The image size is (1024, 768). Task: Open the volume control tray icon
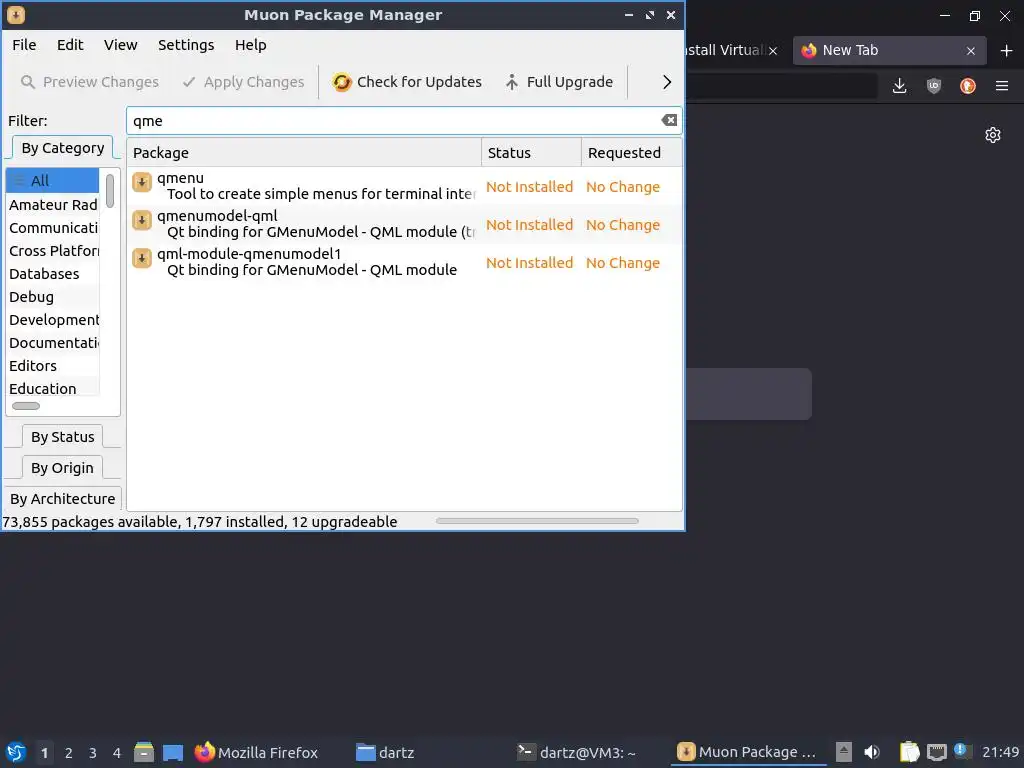pos(872,752)
